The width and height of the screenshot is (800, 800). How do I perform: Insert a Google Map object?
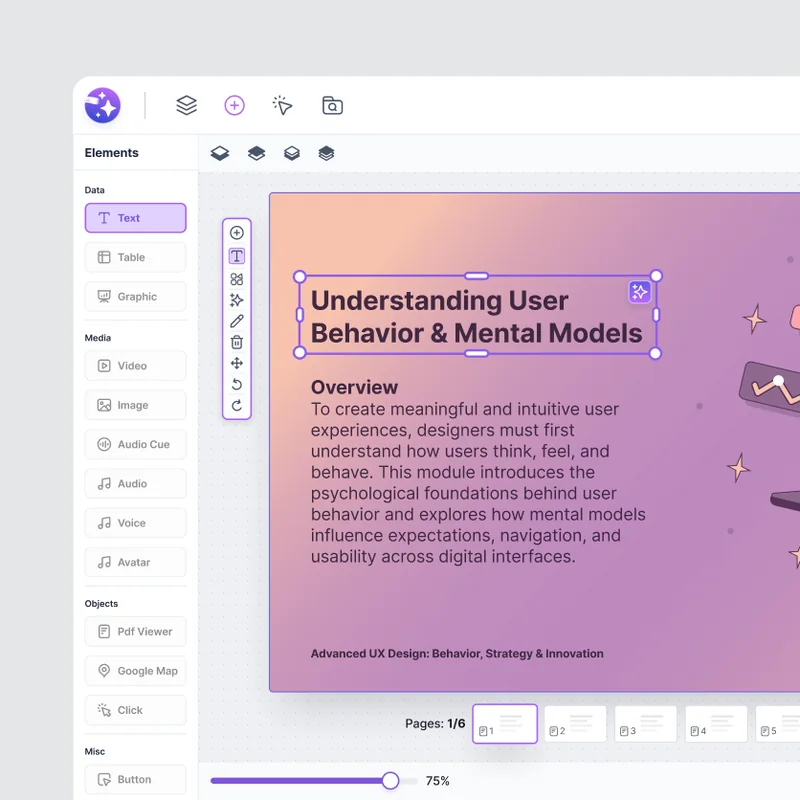tap(135, 671)
